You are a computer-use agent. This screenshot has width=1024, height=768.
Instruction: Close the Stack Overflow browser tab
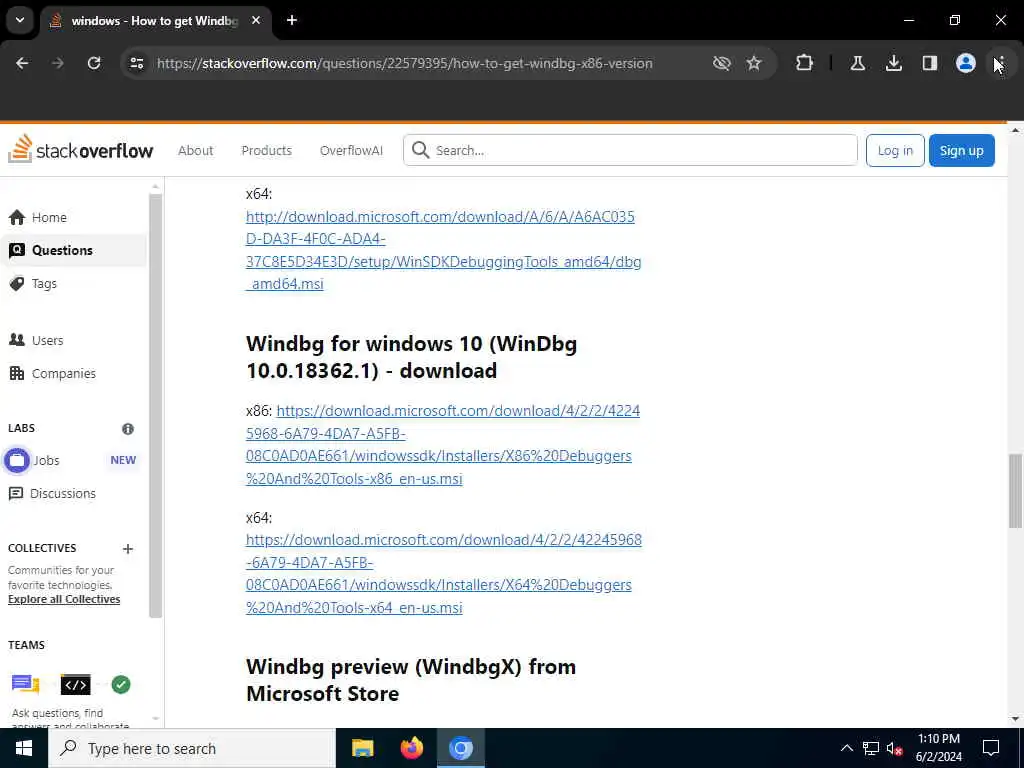pos(256,20)
